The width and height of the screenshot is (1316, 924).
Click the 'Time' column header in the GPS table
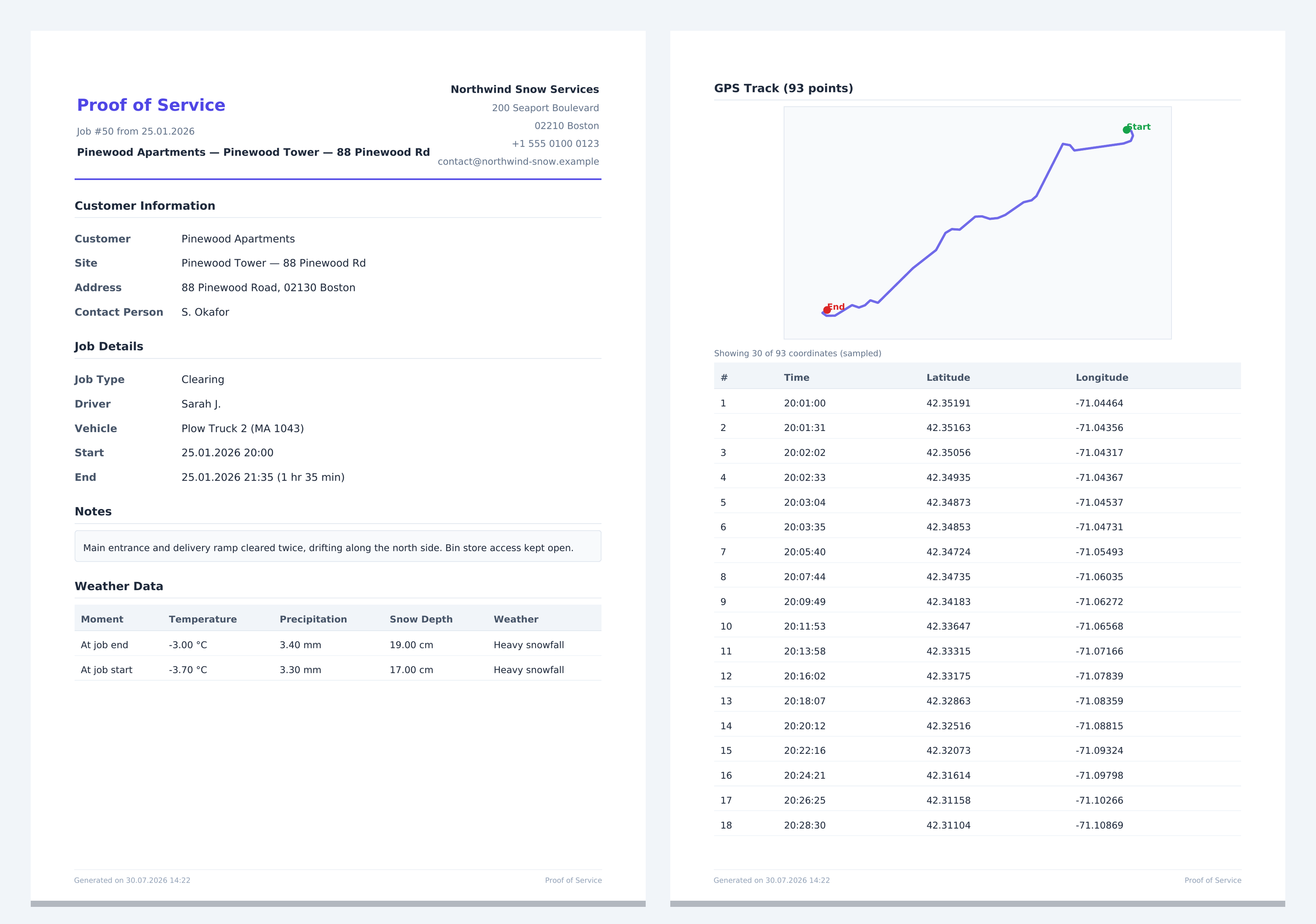click(x=797, y=378)
